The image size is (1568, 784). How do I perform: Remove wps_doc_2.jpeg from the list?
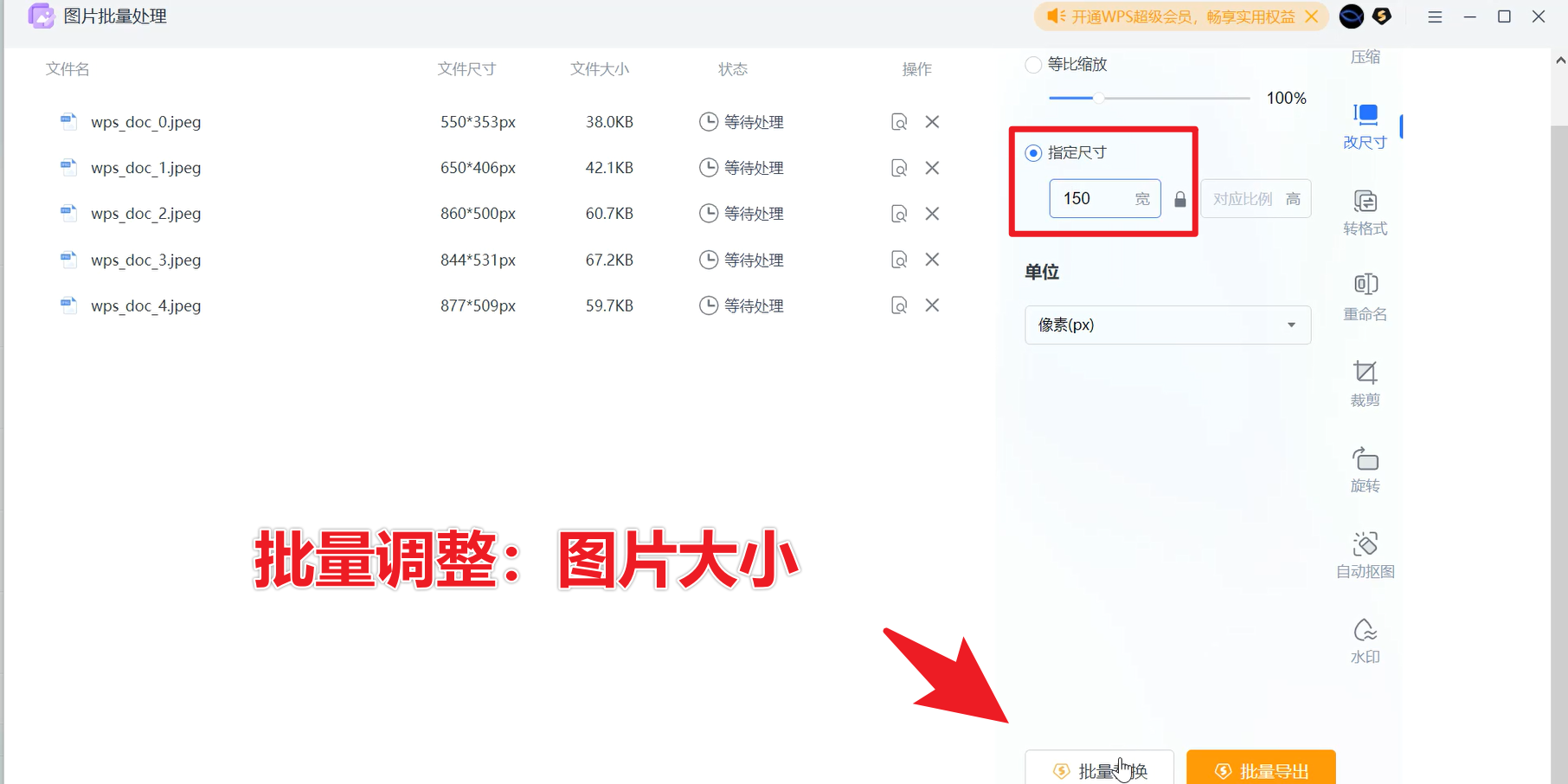(x=932, y=214)
